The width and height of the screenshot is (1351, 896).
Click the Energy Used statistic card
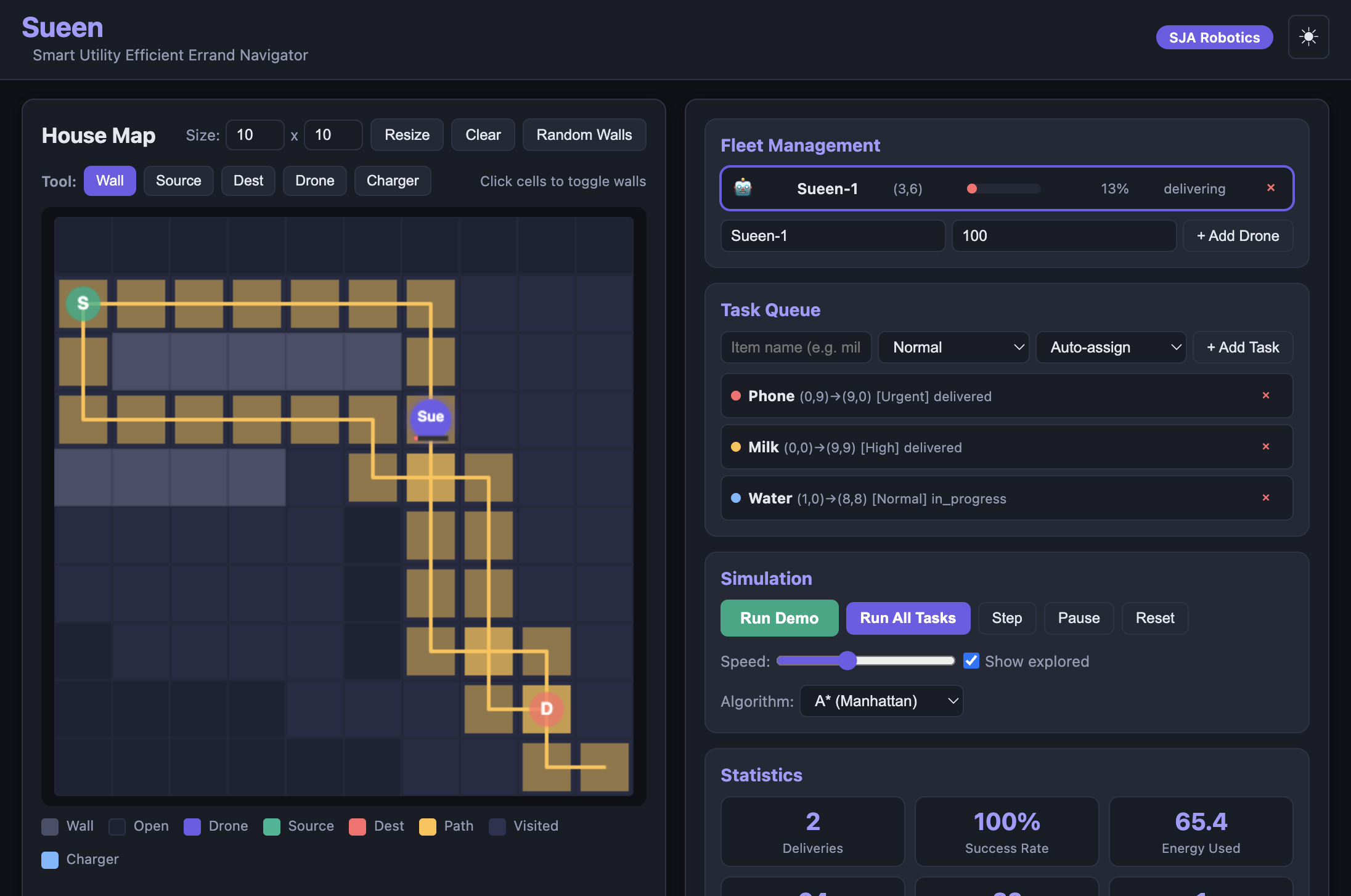click(1201, 831)
